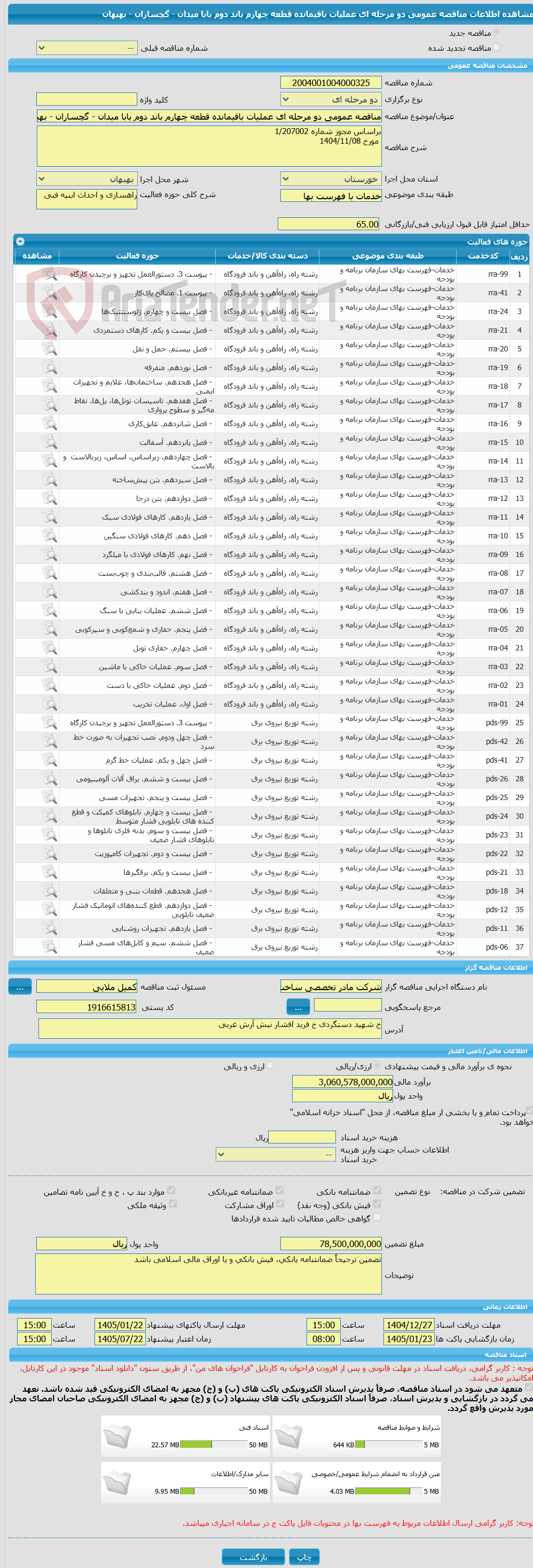Image resolution: width=533 pixels, height=1568 pixels.
Task: Open view icon for row rra-19
Action: tap(49, 367)
